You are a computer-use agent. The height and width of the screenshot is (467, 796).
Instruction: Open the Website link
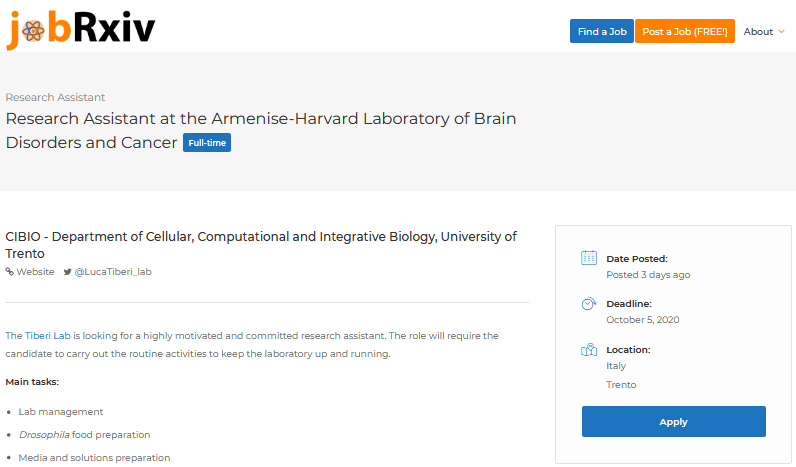point(35,272)
